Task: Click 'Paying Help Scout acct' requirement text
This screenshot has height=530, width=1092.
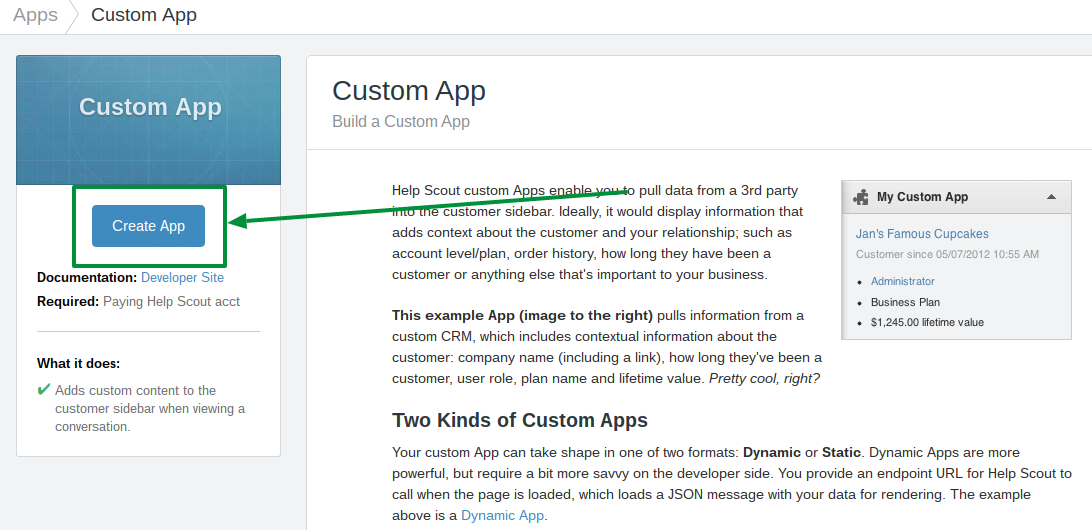Action: coord(171,302)
